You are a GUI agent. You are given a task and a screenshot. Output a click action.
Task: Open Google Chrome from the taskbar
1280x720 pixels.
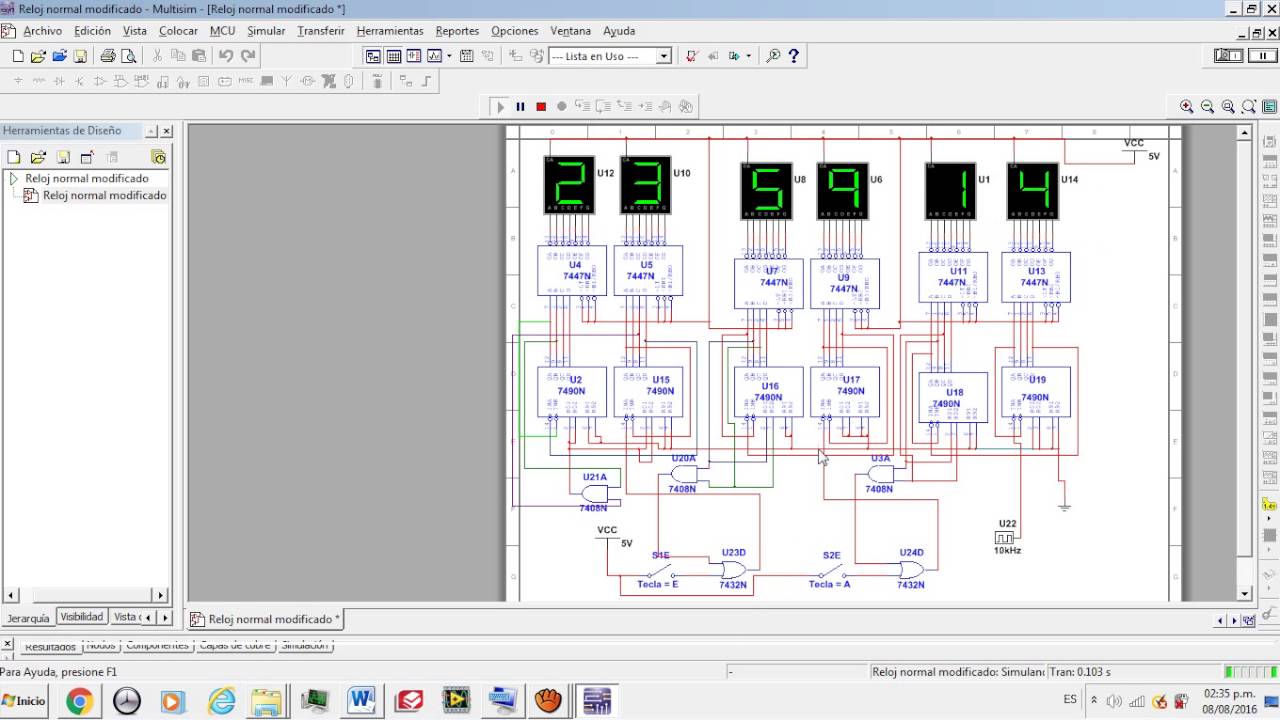80,701
